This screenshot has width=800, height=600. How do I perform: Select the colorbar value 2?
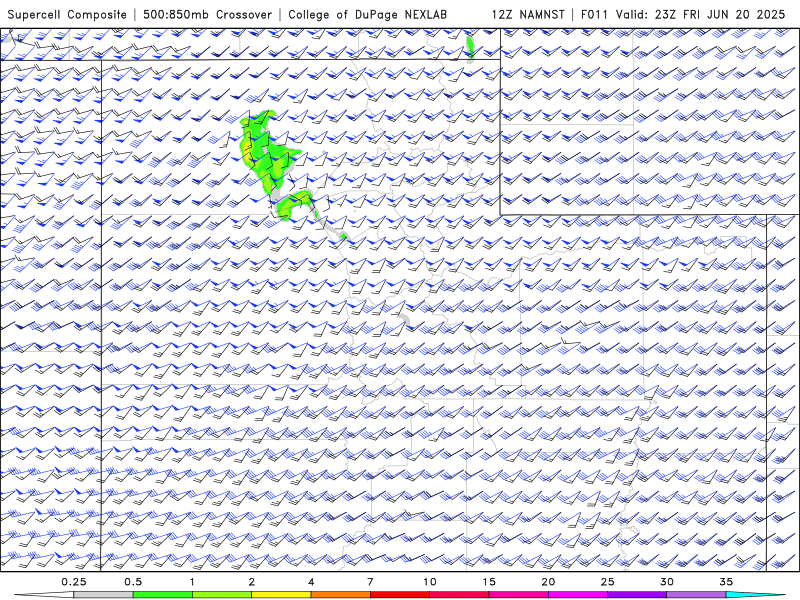coord(252,582)
